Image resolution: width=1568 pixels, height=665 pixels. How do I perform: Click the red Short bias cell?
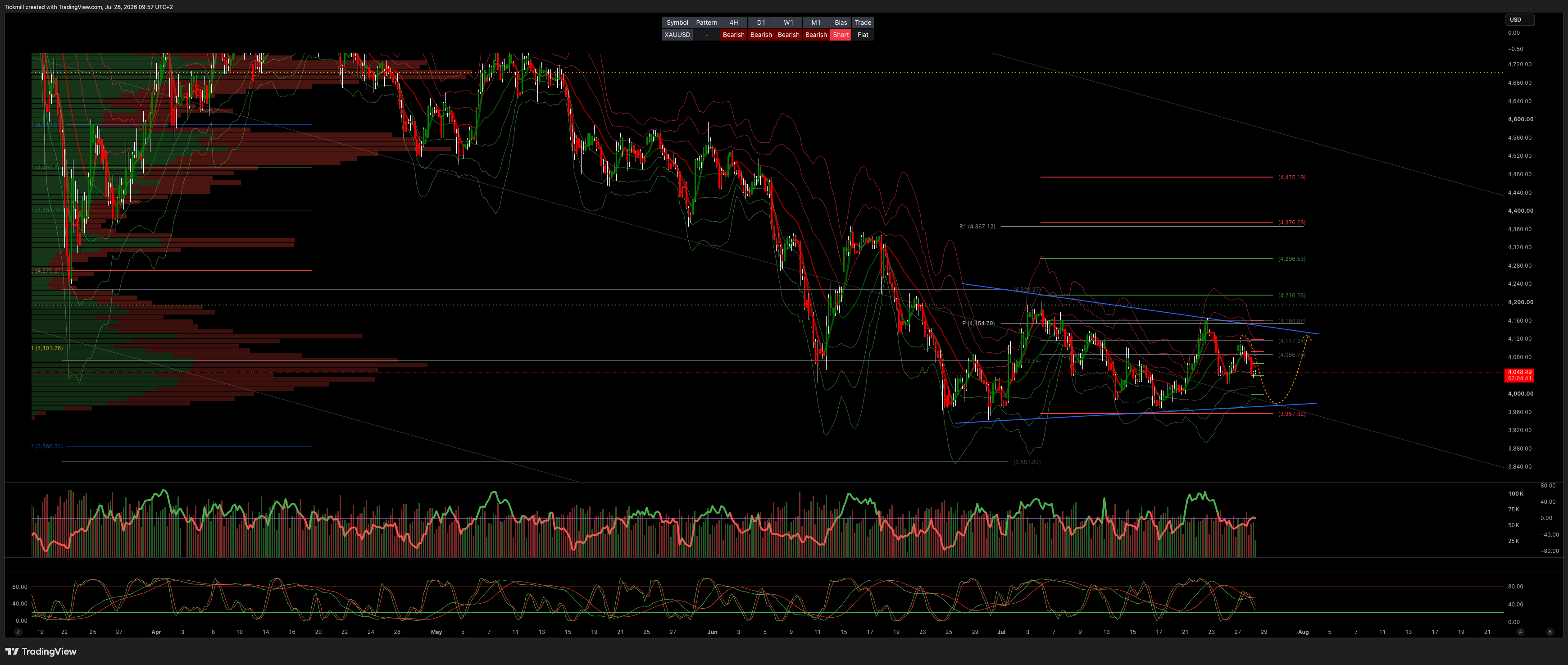(841, 35)
